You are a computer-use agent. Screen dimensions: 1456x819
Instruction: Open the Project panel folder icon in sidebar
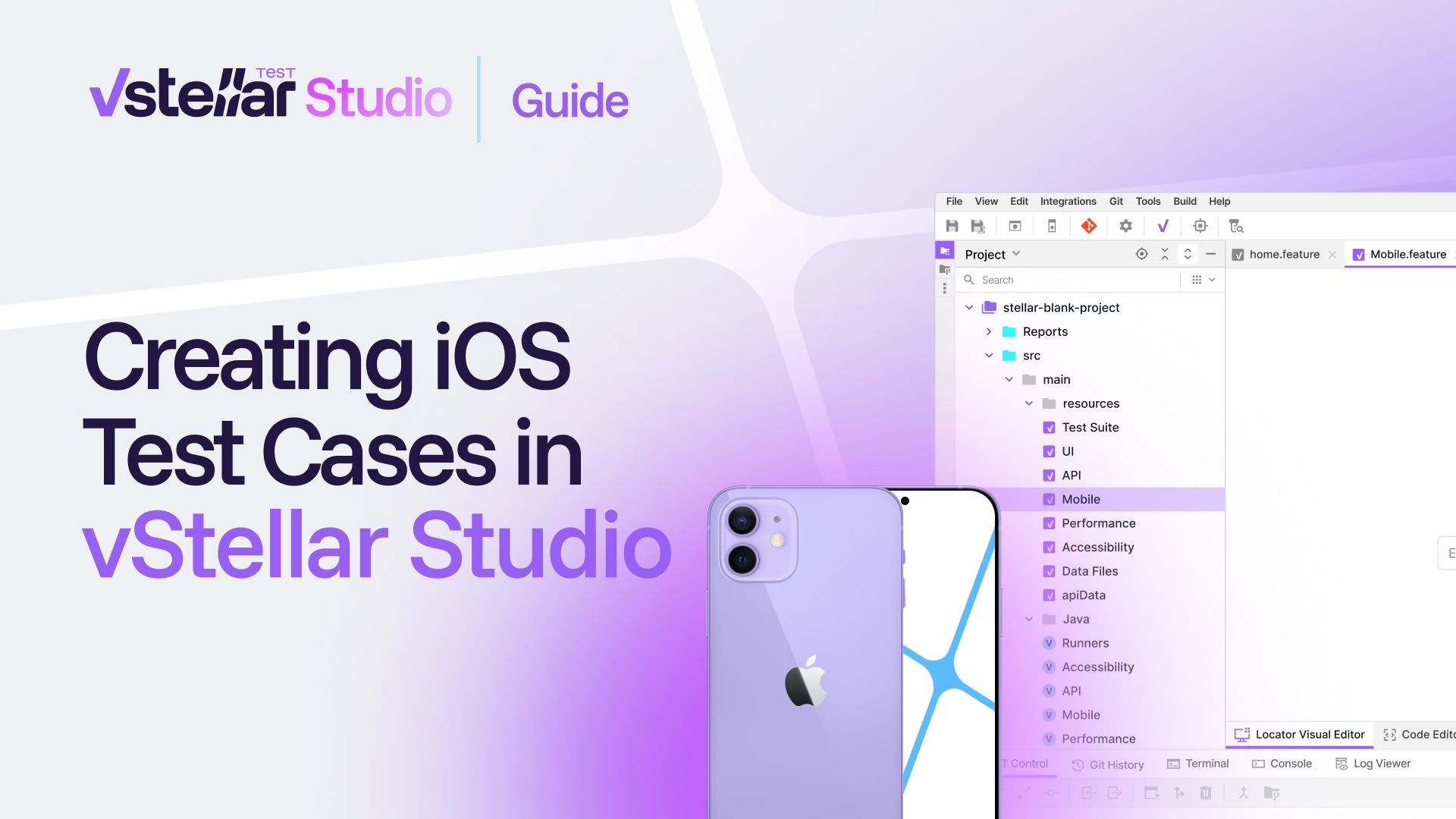click(945, 250)
